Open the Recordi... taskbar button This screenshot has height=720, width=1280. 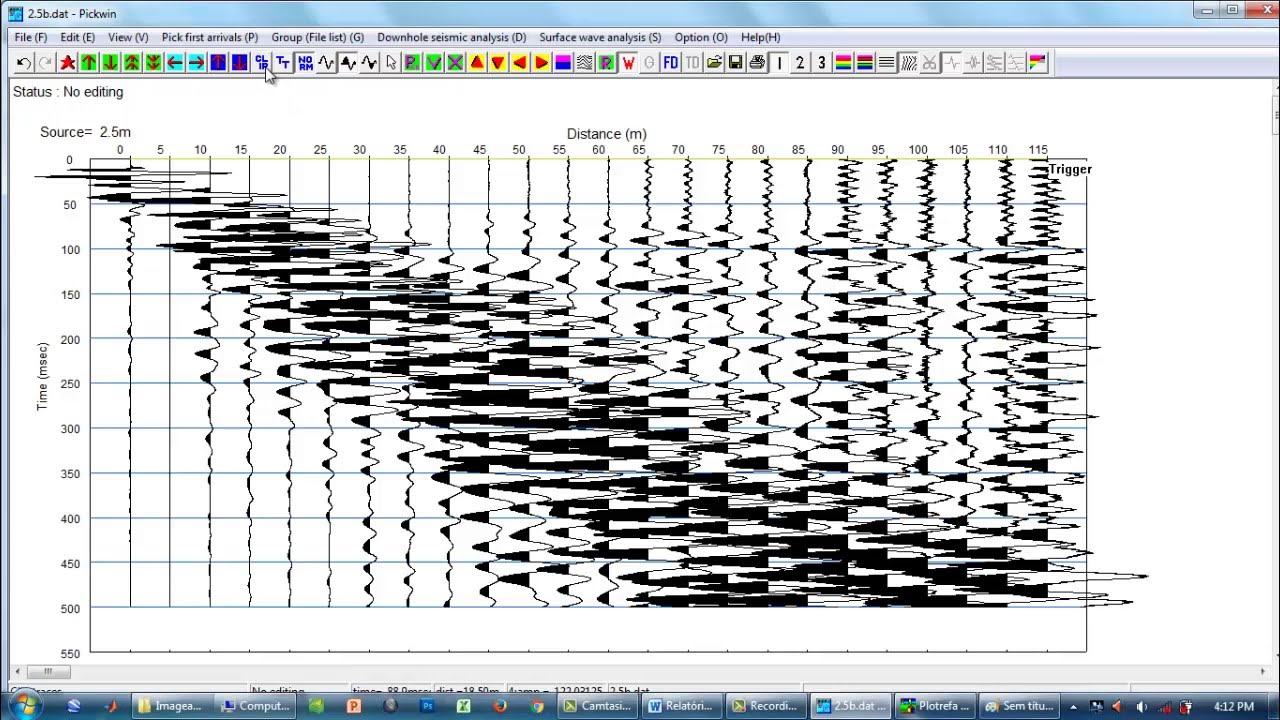pyautogui.click(x=766, y=706)
